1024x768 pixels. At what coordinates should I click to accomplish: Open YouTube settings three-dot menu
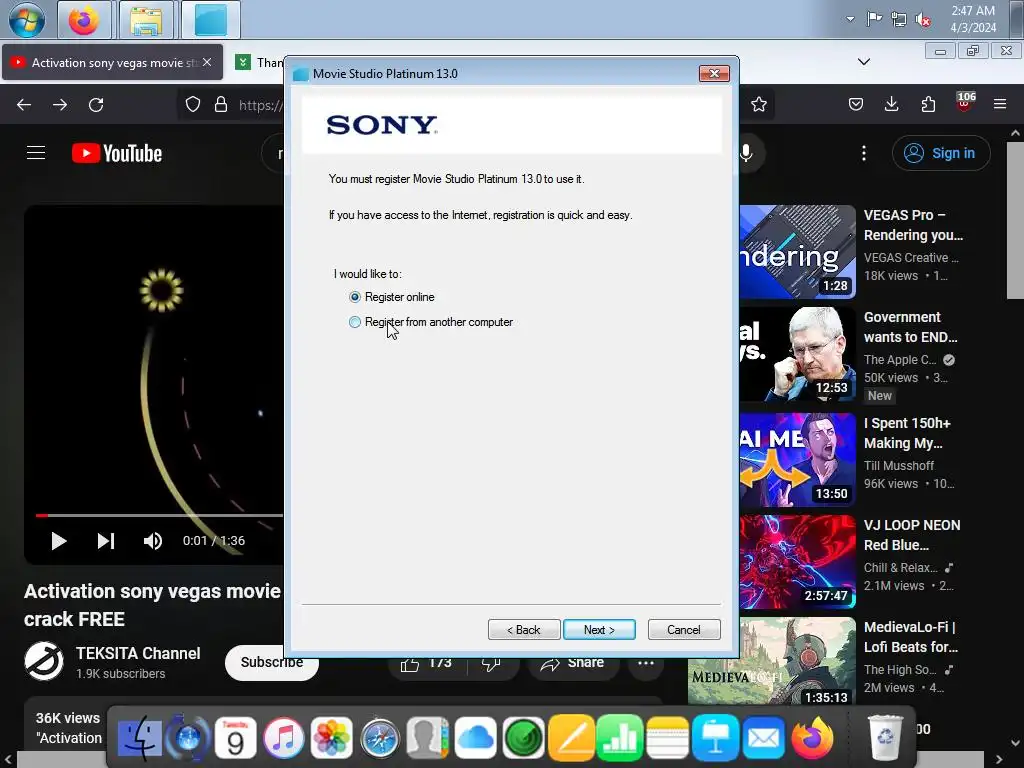(864, 153)
